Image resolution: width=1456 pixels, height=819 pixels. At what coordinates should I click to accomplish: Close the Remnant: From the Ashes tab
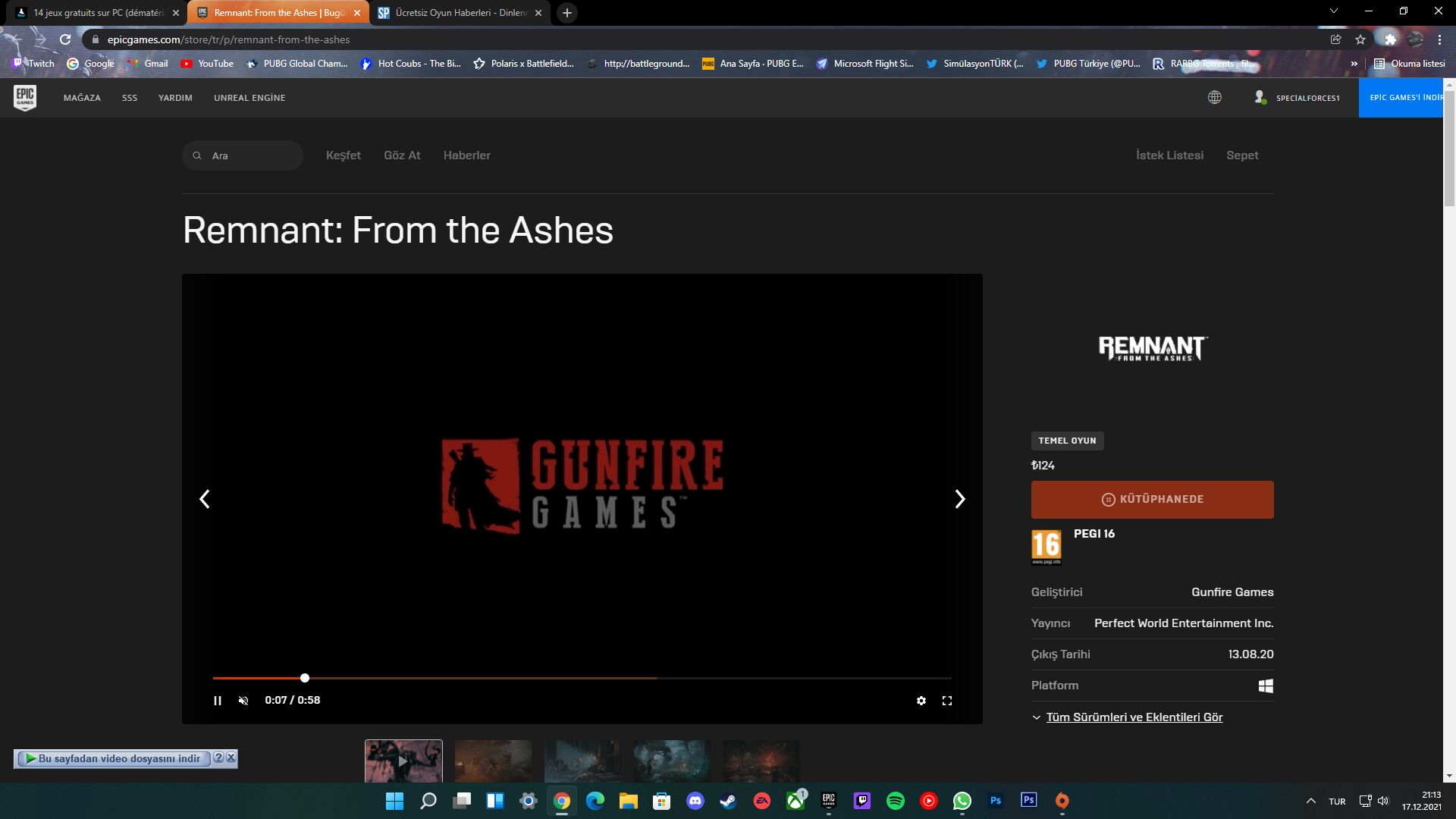[357, 13]
